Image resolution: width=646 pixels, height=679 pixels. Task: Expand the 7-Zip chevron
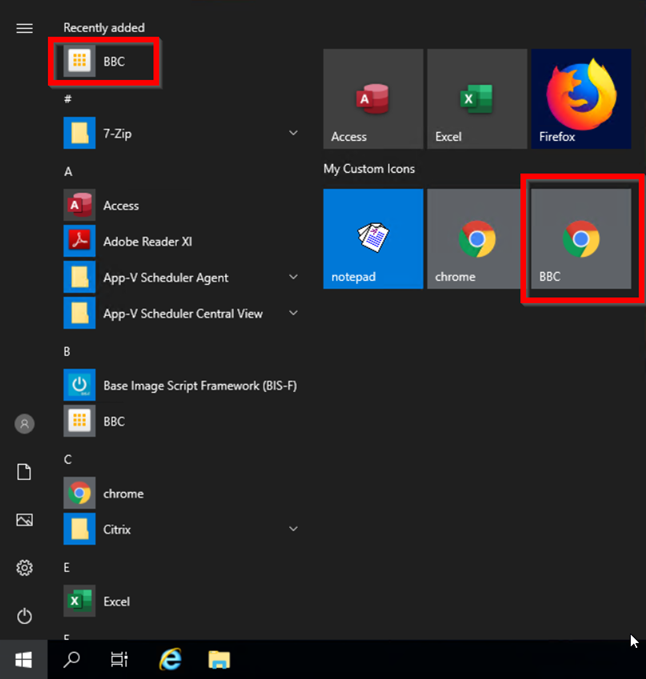[293, 133]
